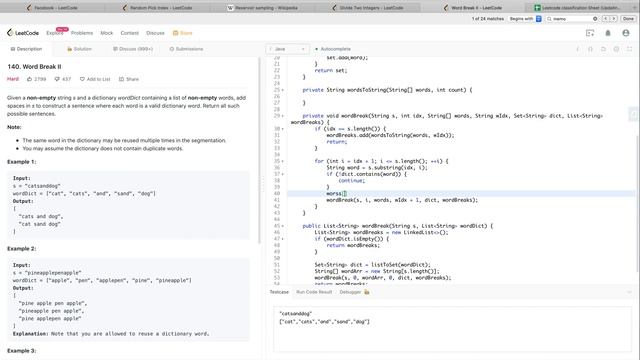The image size is (640, 360).
Task: Click the thumbs-down dislike icon
Action: tap(57, 79)
